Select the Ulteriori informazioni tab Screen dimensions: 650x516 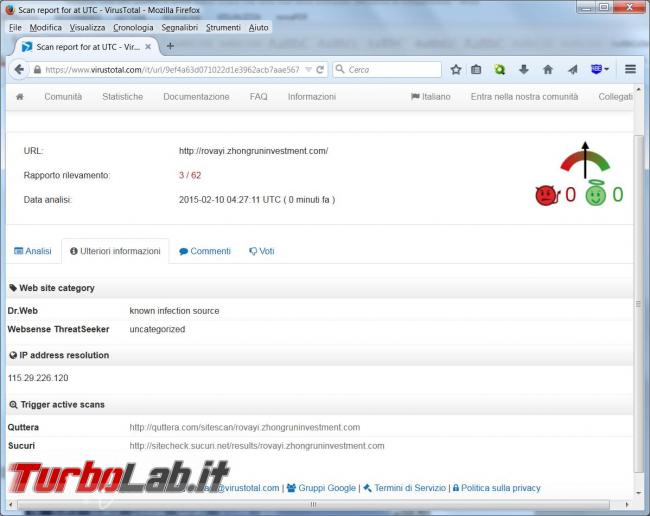(x=115, y=251)
